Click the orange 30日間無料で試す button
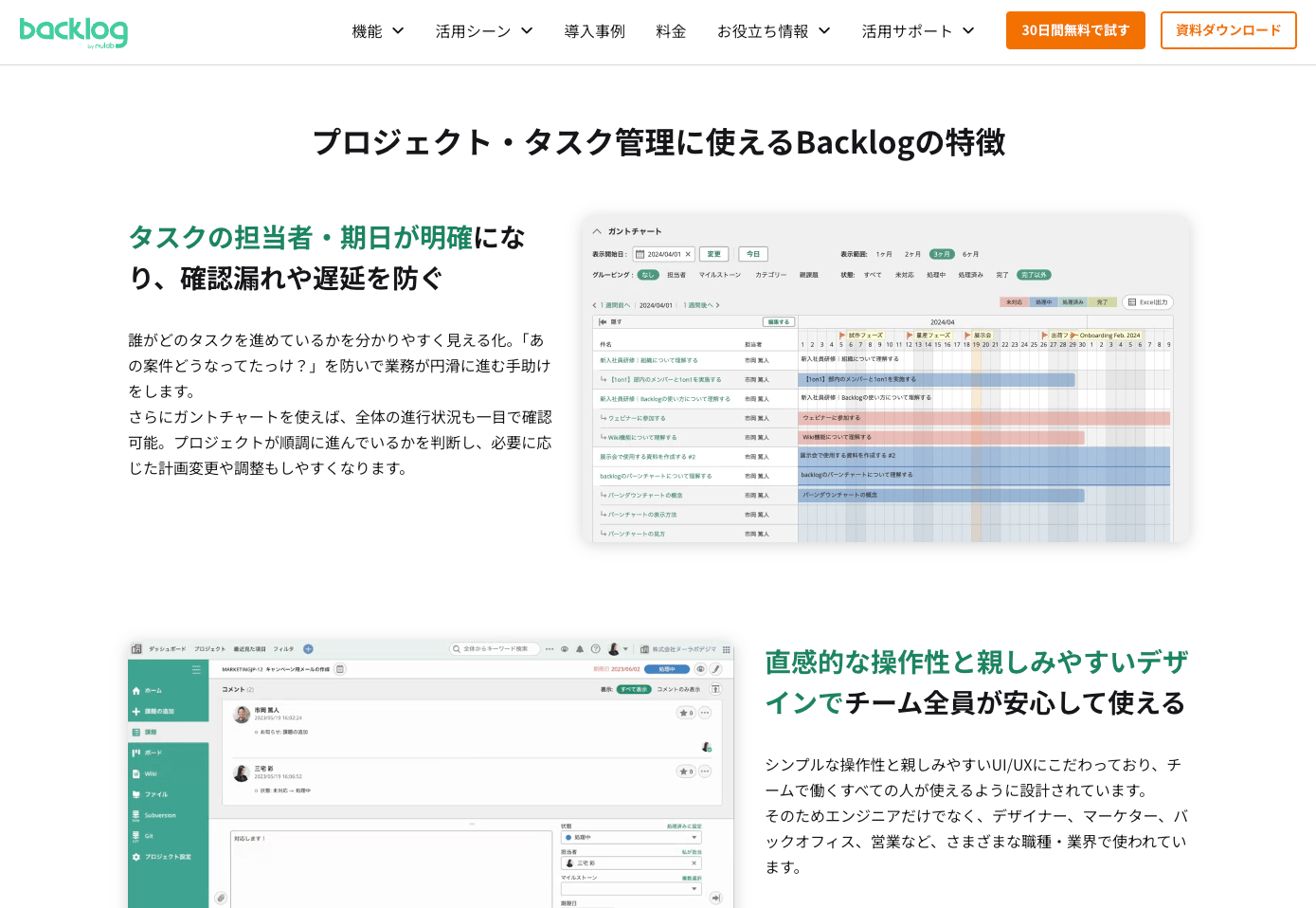Viewport: 1316px width, 908px height. 1075,30
